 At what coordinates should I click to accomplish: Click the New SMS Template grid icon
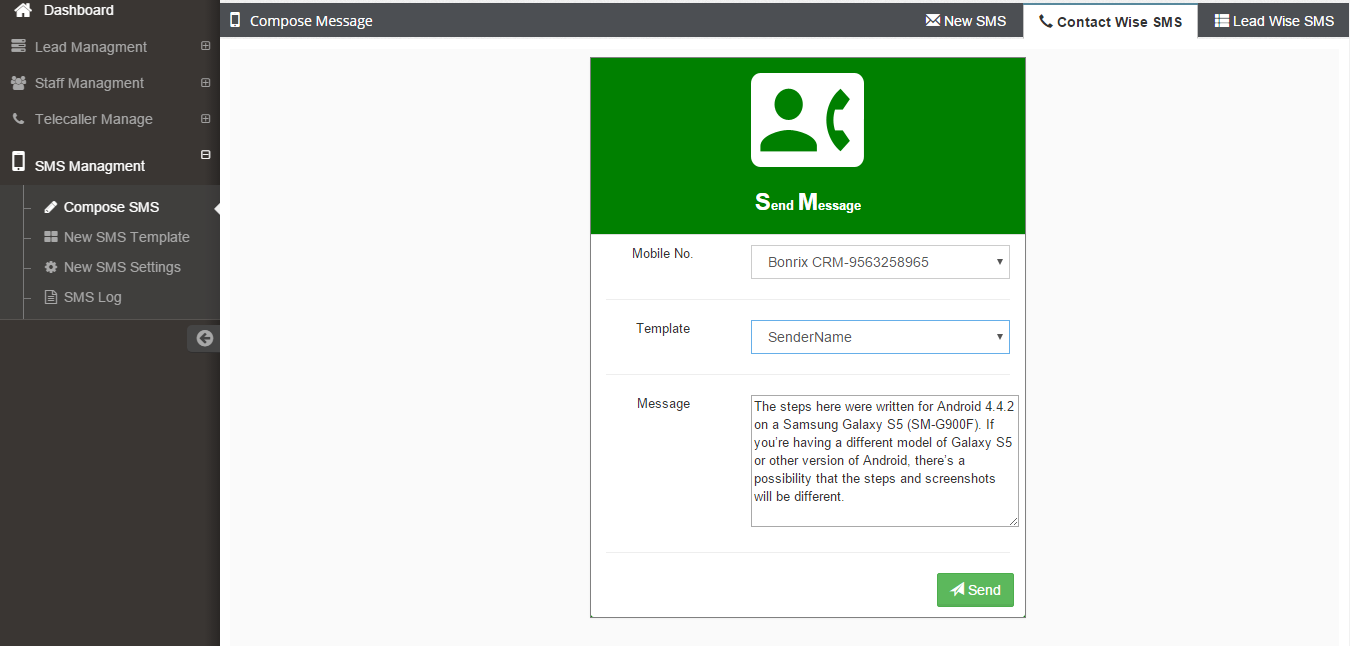51,237
